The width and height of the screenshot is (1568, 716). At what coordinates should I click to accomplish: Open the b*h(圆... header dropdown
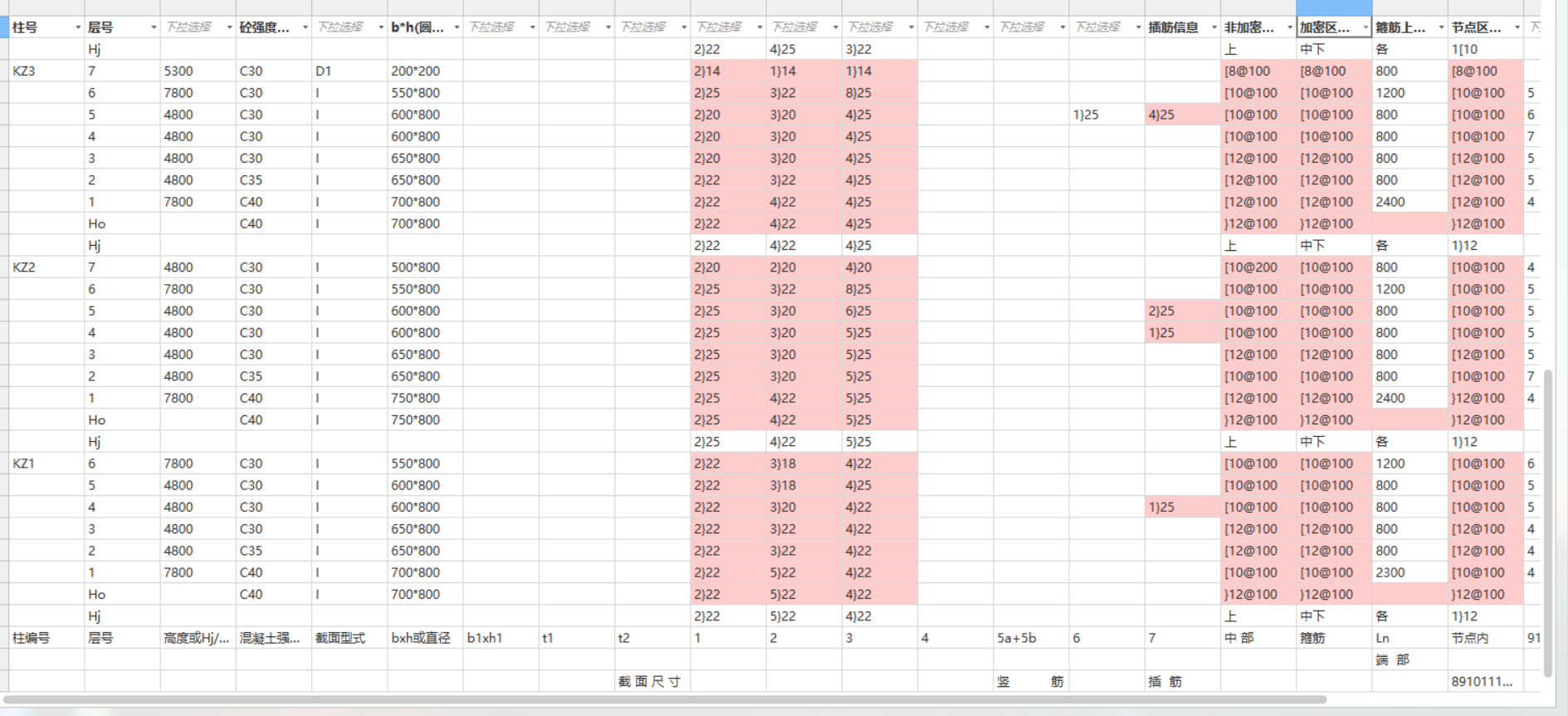(457, 27)
